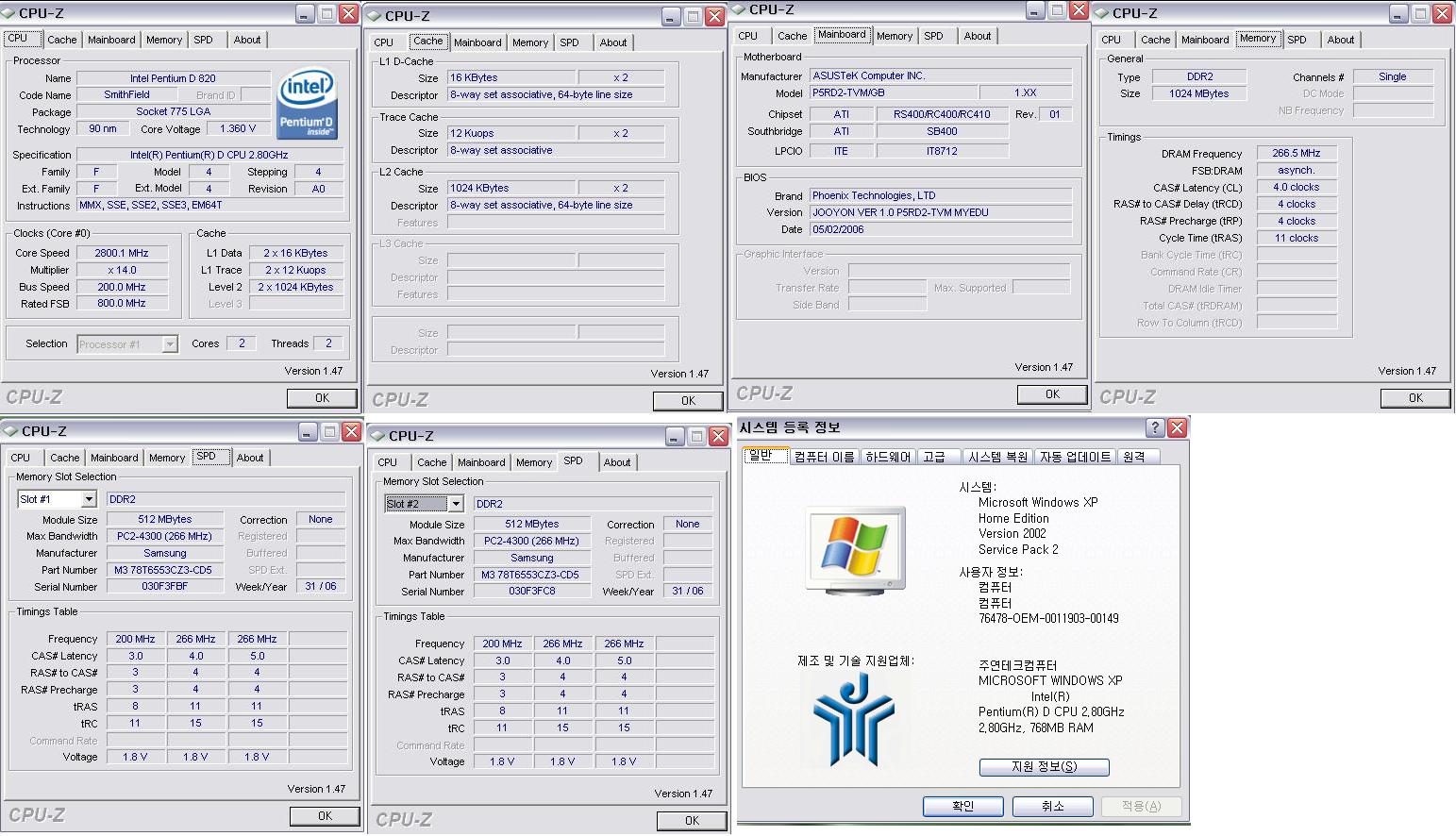Click the Windows XP logo in System Properties
This screenshot has height=836, width=1456.
pyautogui.click(x=856, y=551)
